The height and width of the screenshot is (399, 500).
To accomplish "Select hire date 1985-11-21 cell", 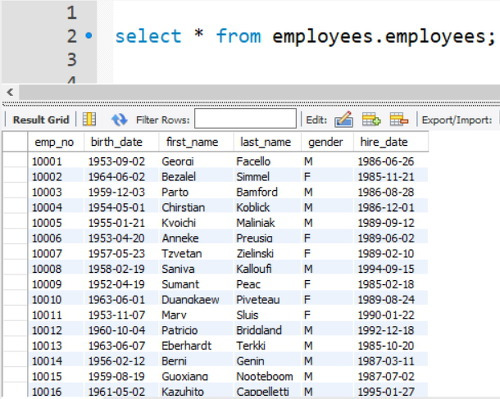I will [x=391, y=177].
